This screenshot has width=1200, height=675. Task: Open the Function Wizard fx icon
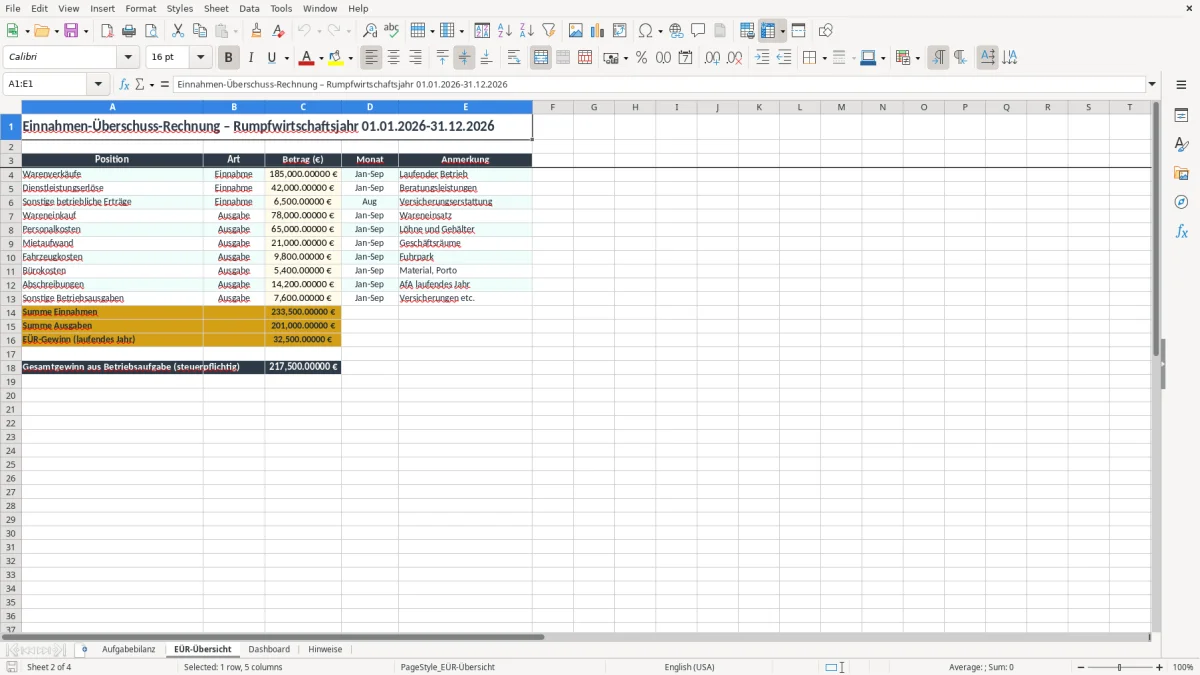point(124,85)
